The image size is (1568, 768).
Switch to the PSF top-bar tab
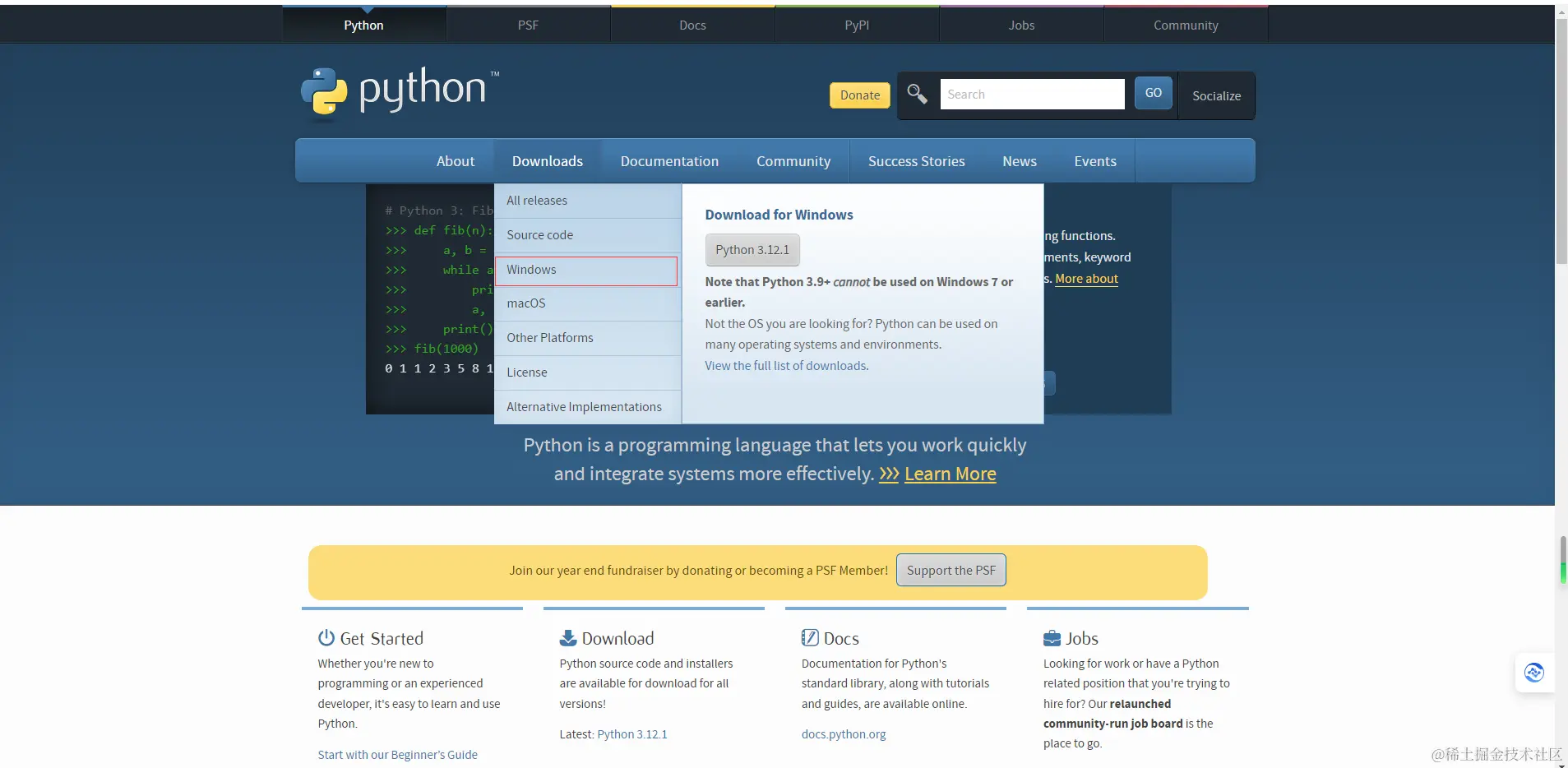[528, 25]
